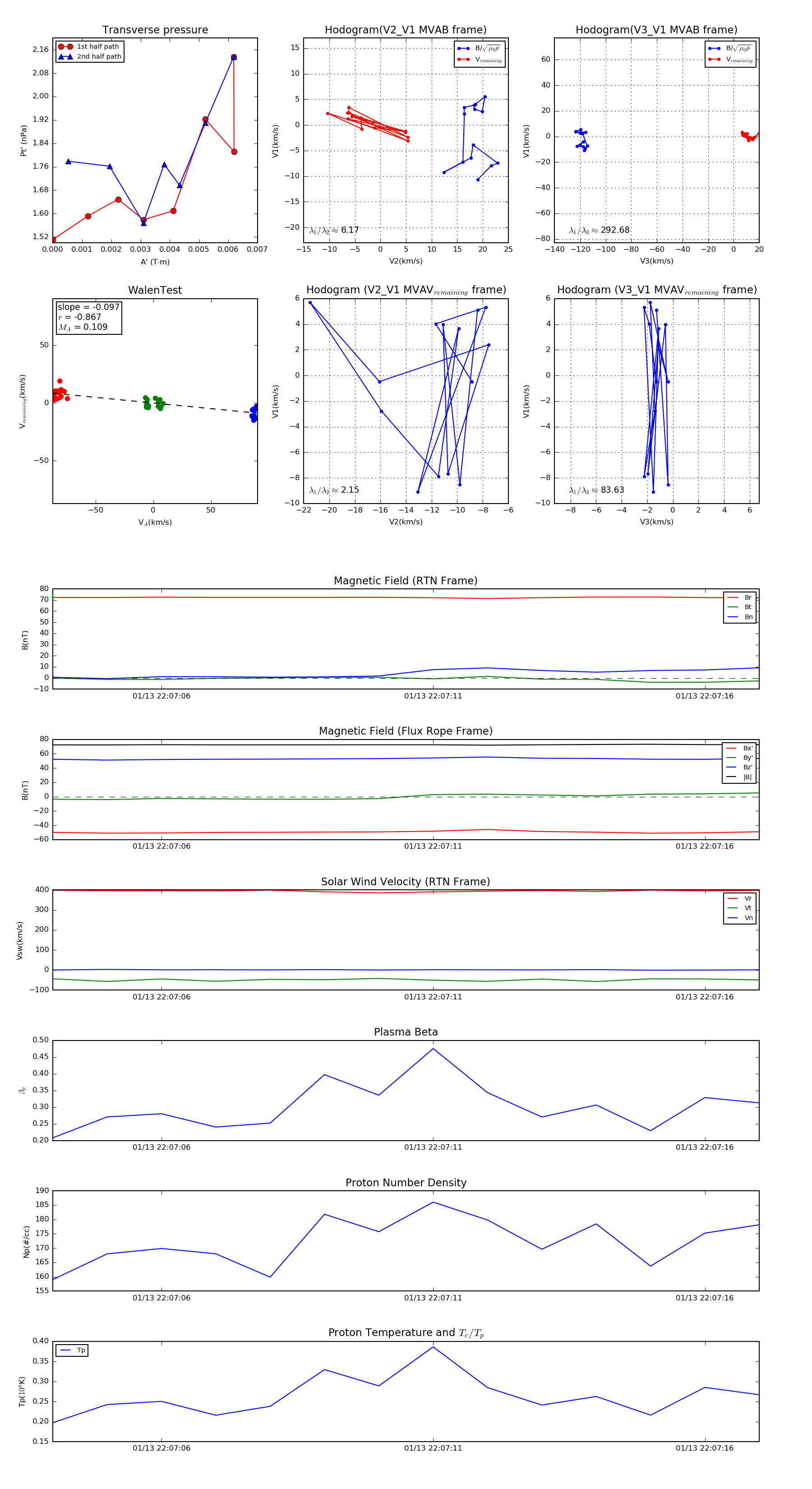The width and height of the screenshot is (812, 1489).
Task: Select the 'Bn' legend entry
Action: coord(740,617)
